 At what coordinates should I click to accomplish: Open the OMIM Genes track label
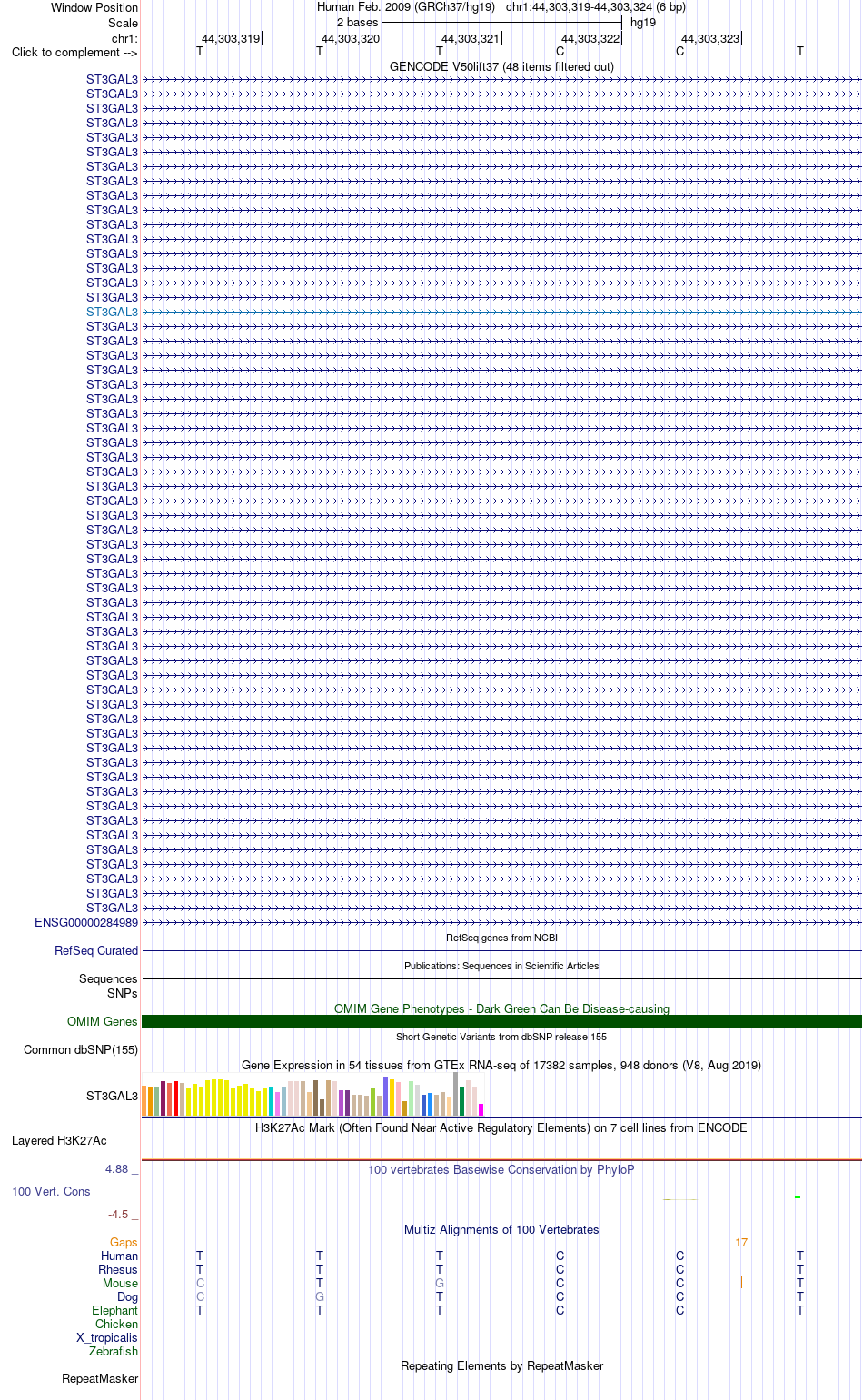[x=103, y=1021]
